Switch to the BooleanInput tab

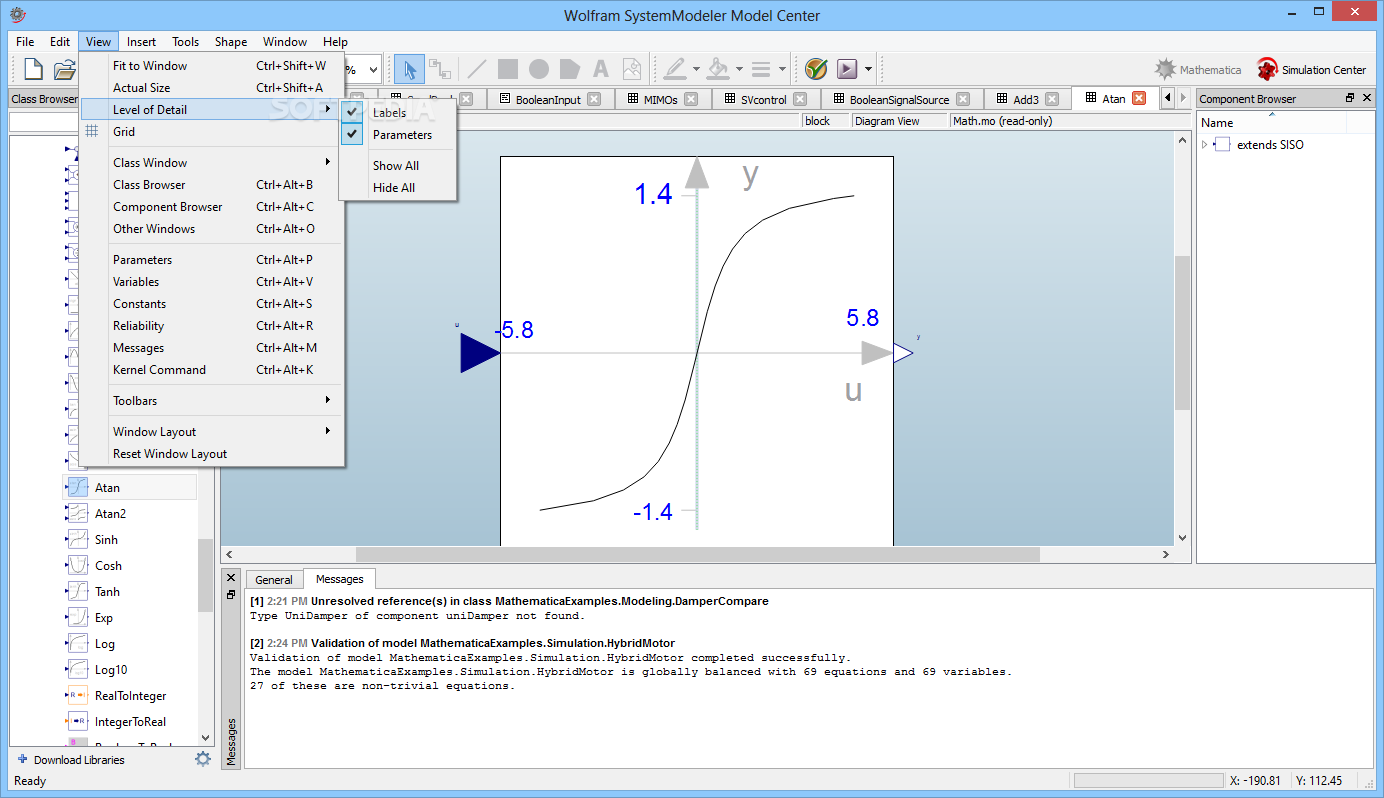coord(549,99)
